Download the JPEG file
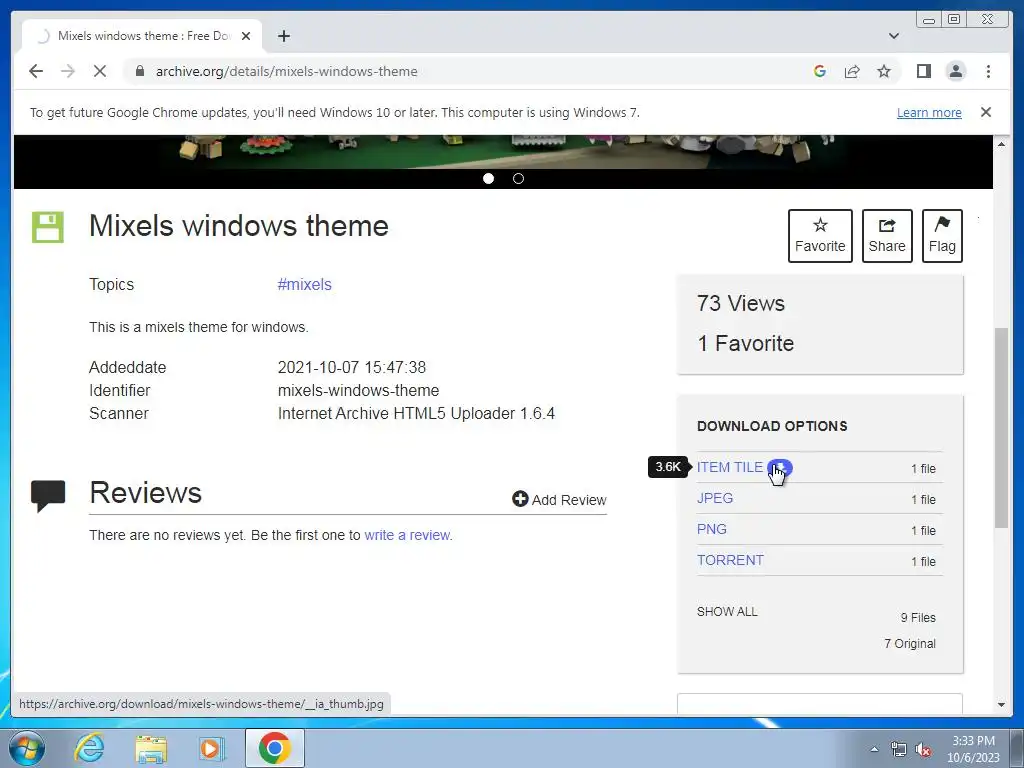This screenshot has height=768, width=1024. (714, 498)
